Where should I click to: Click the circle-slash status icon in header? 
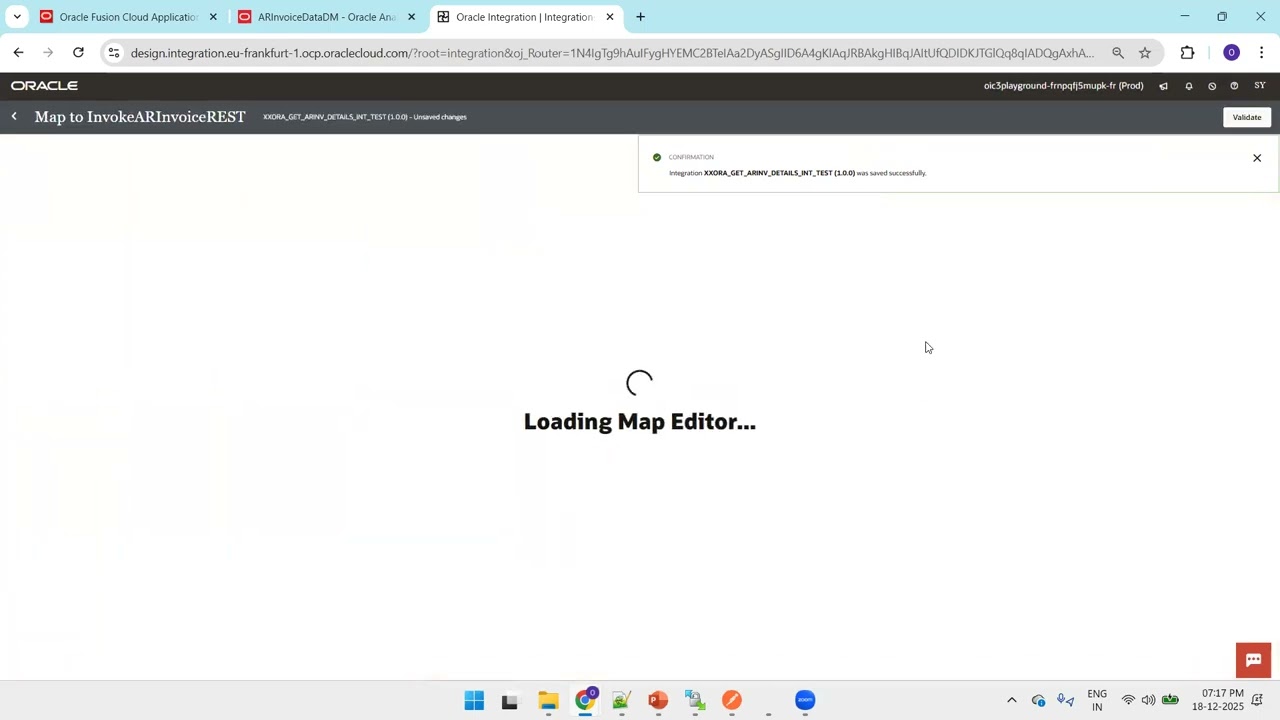coord(1212,86)
